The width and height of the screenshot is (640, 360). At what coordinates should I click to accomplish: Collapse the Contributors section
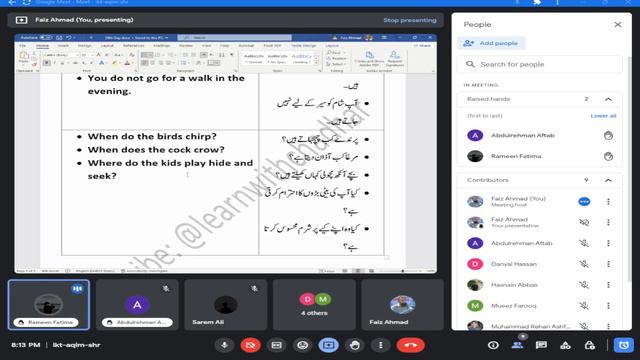(608, 180)
